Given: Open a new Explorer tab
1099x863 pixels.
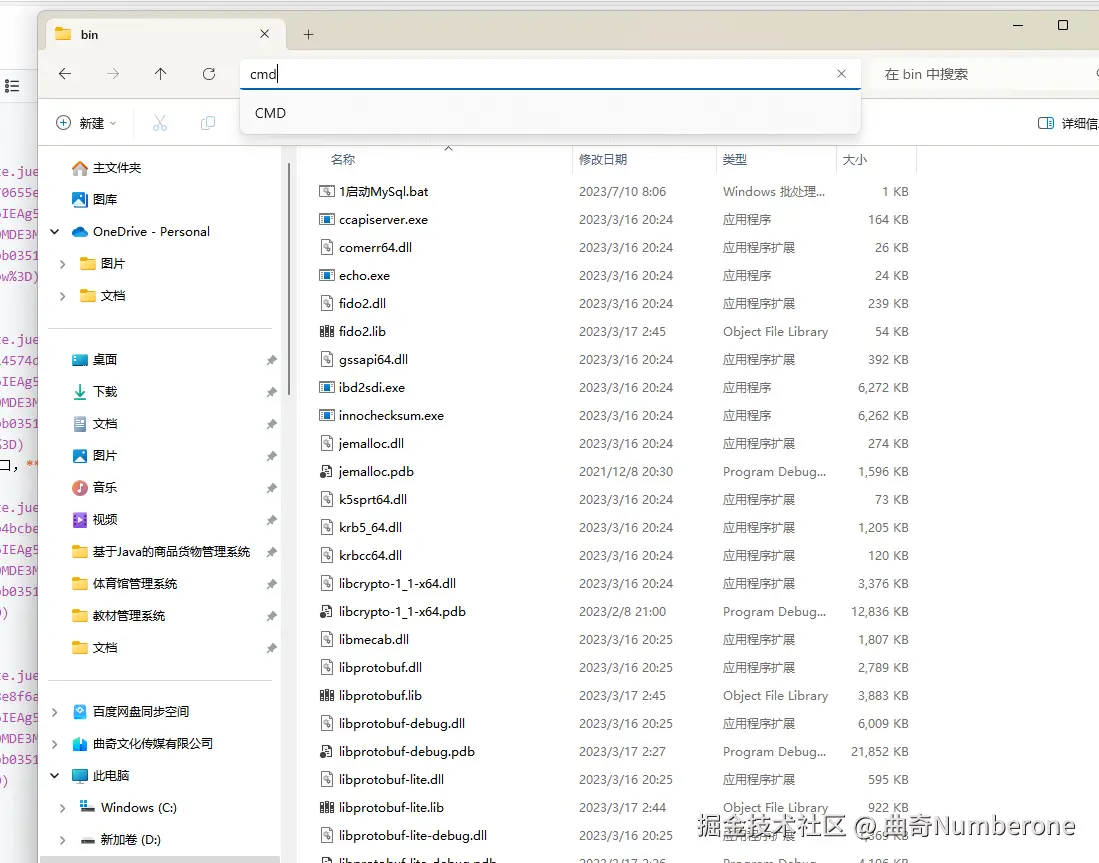Looking at the screenshot, I should [308, 34].
